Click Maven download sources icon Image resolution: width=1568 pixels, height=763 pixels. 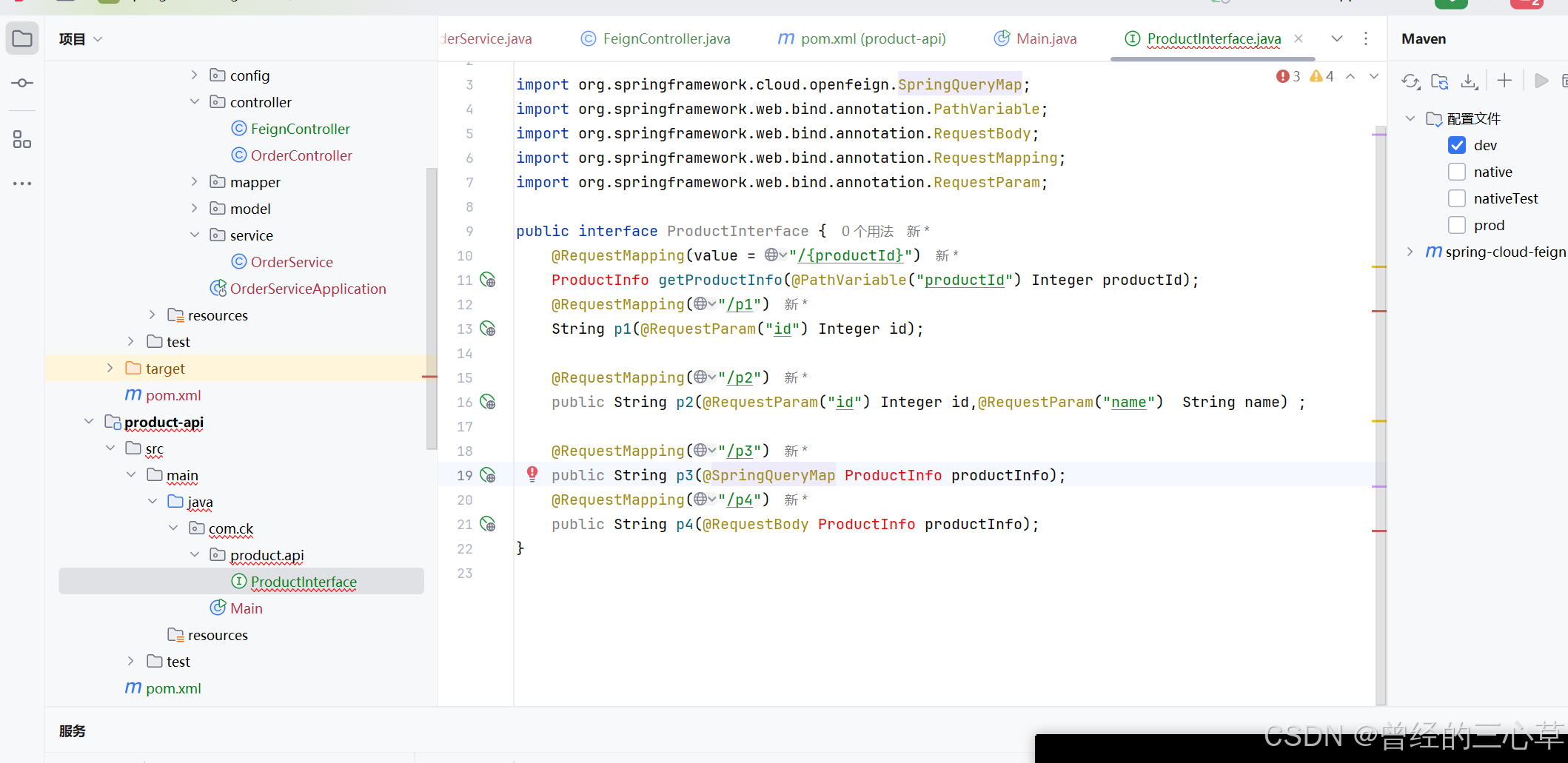tap(1470, 81)
